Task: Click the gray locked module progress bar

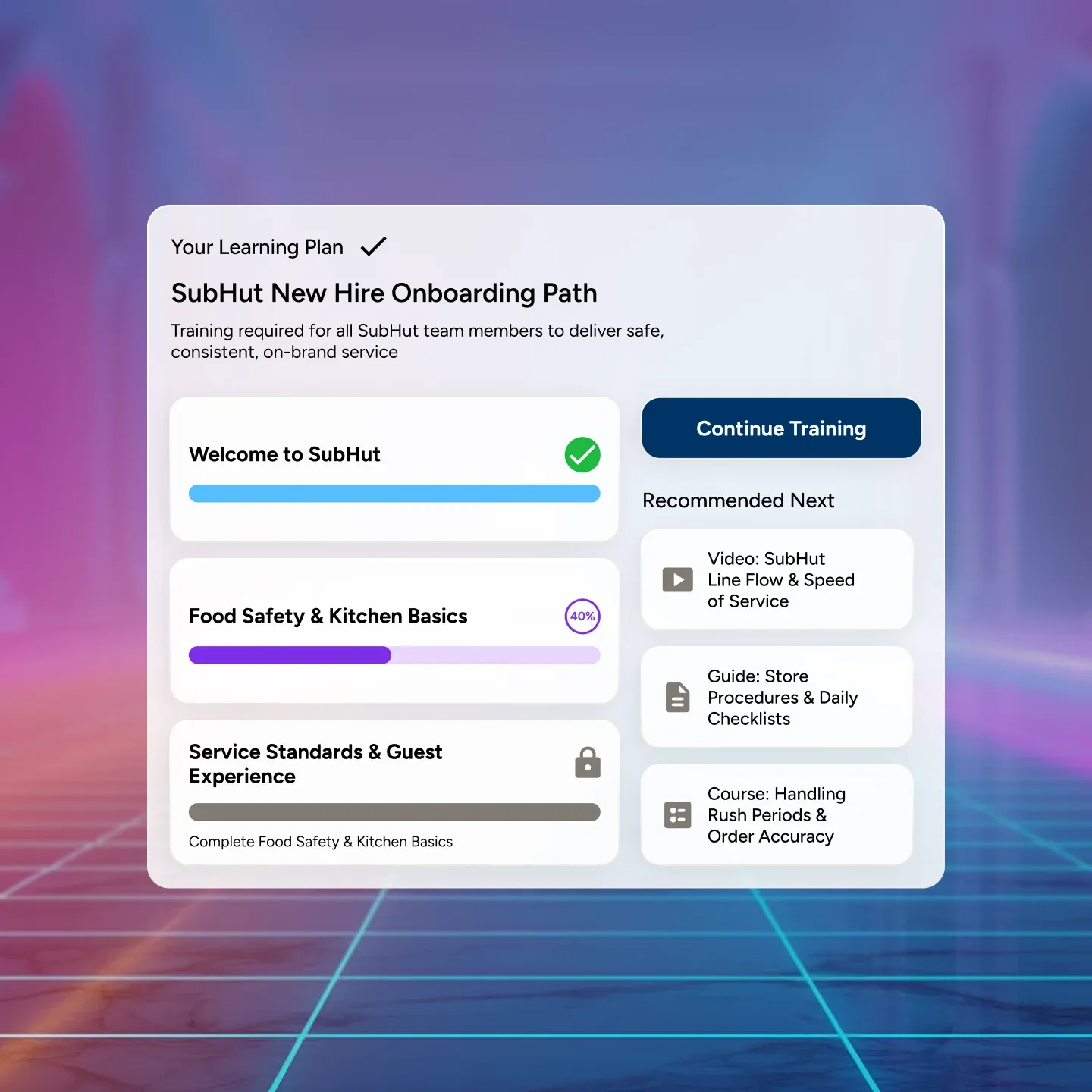Action: click(394, 812)
